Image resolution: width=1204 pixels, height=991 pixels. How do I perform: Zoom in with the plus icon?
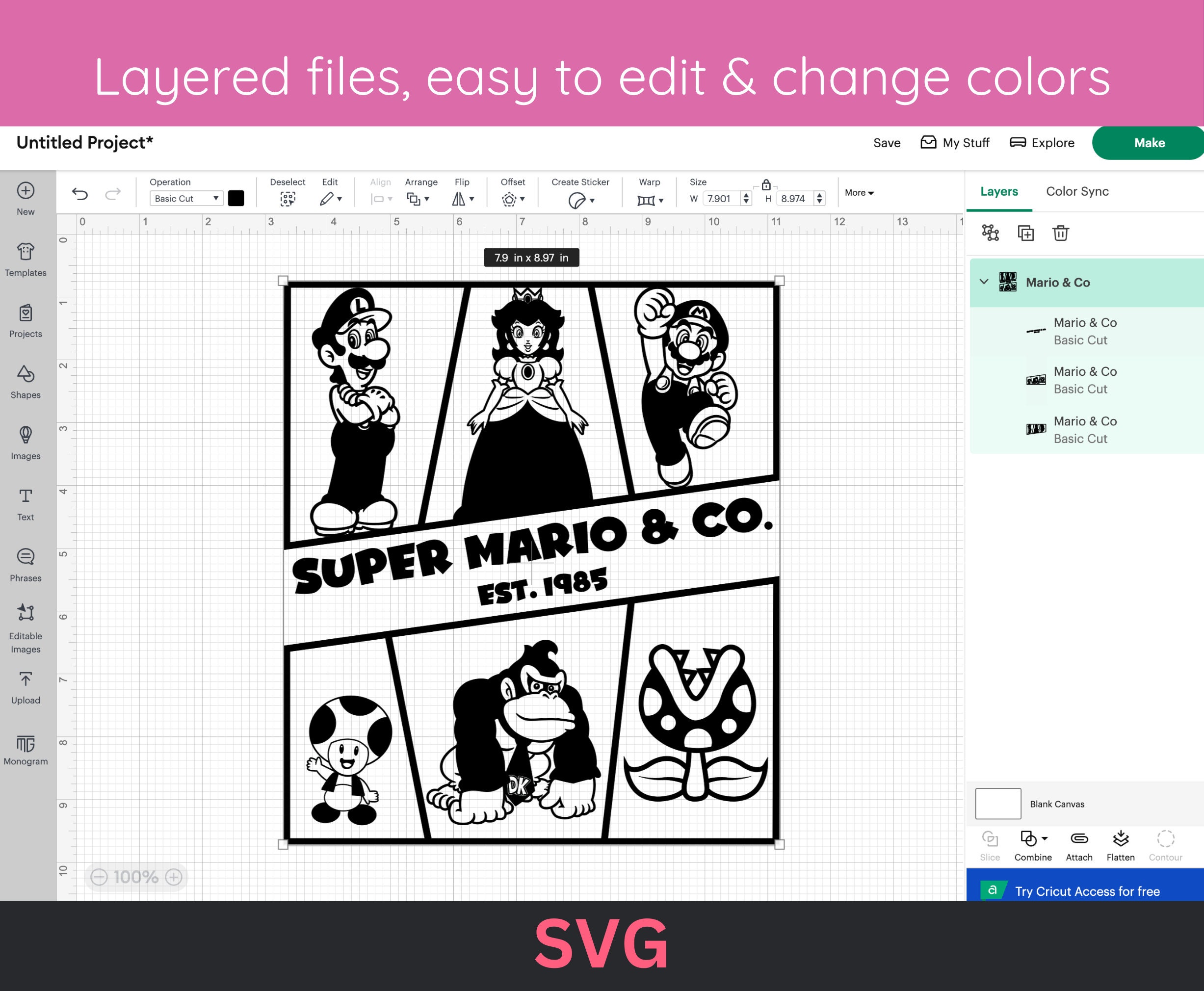coord(174,877)
